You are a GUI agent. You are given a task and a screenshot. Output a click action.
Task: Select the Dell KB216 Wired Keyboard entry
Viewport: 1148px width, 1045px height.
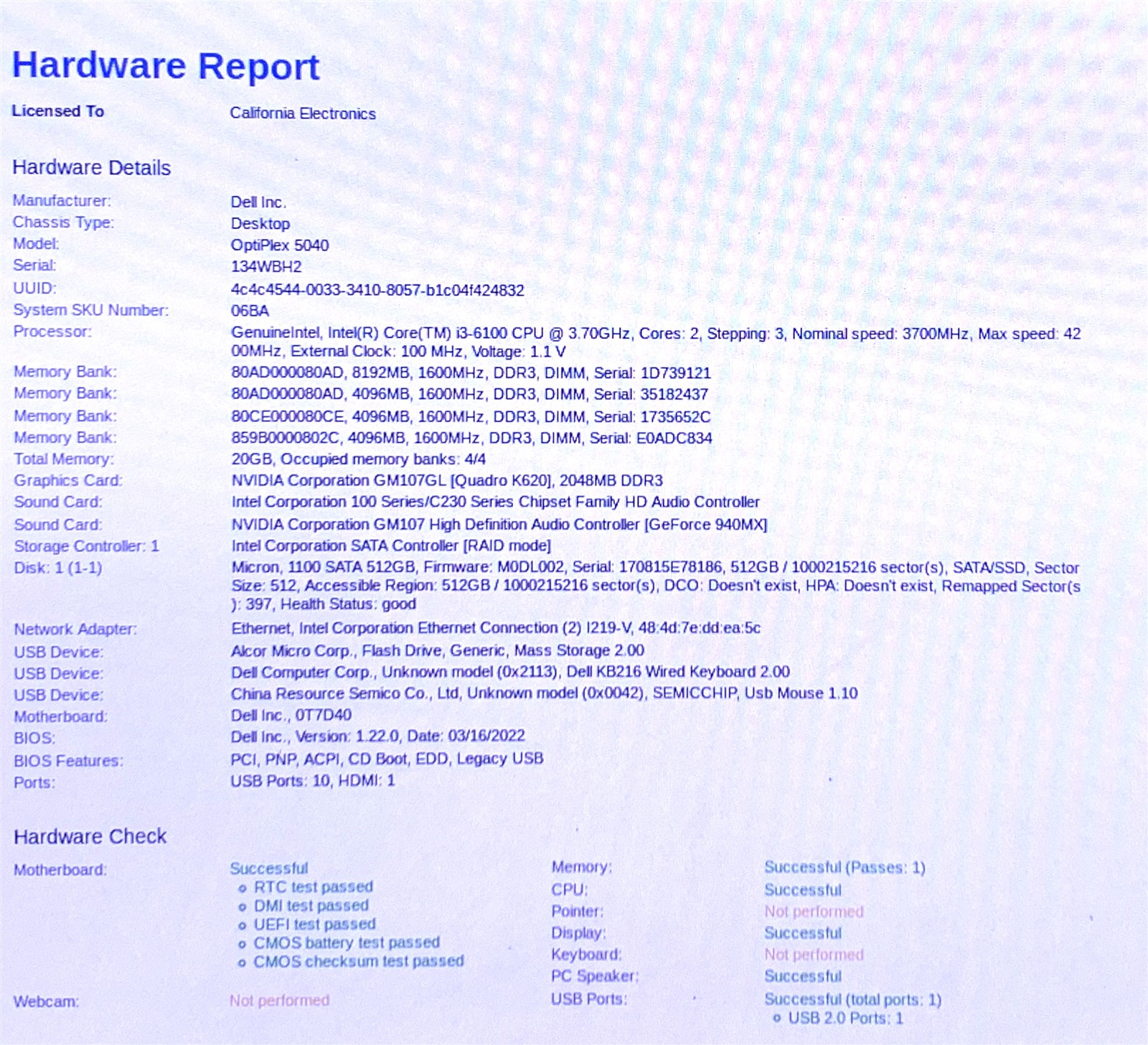(510, 672)
